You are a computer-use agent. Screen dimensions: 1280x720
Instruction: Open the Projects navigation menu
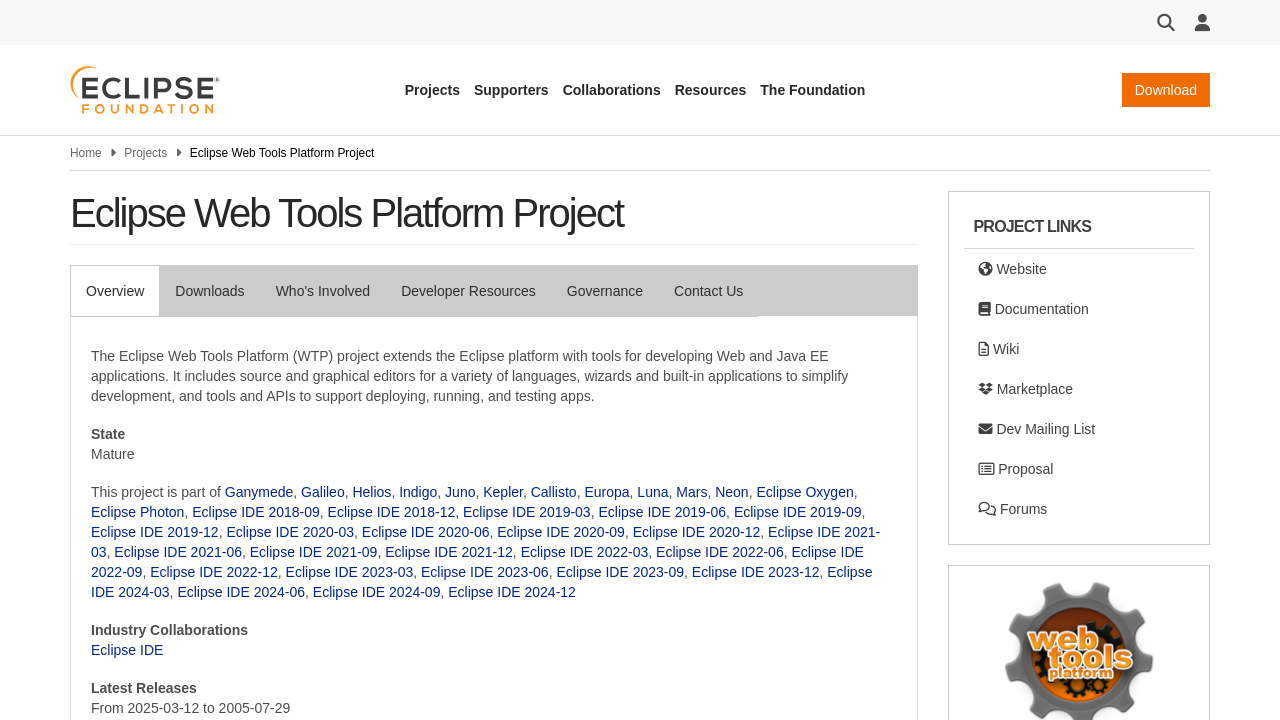tap(432, 90)
